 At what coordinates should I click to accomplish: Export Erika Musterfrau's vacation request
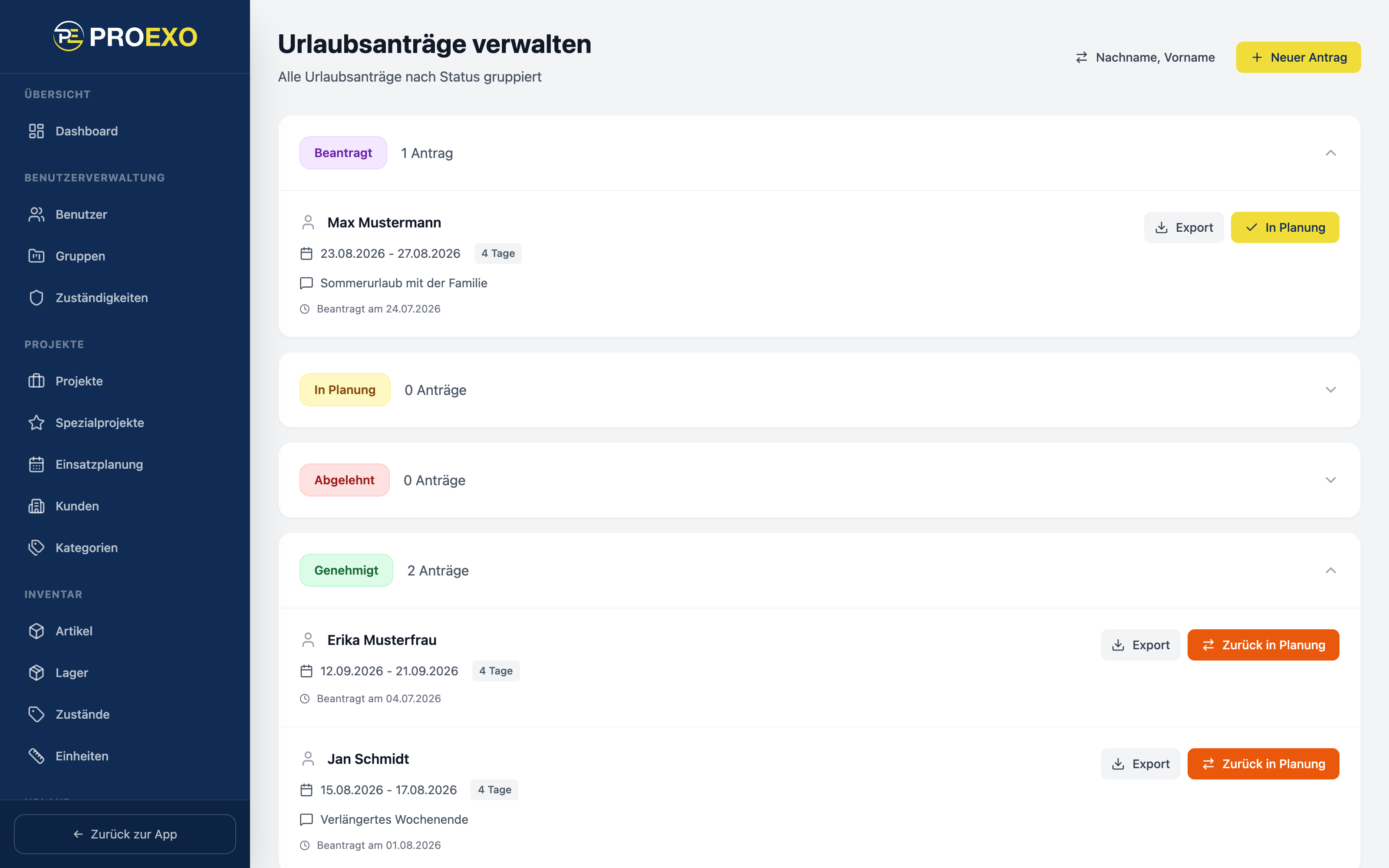point(1140,644)
